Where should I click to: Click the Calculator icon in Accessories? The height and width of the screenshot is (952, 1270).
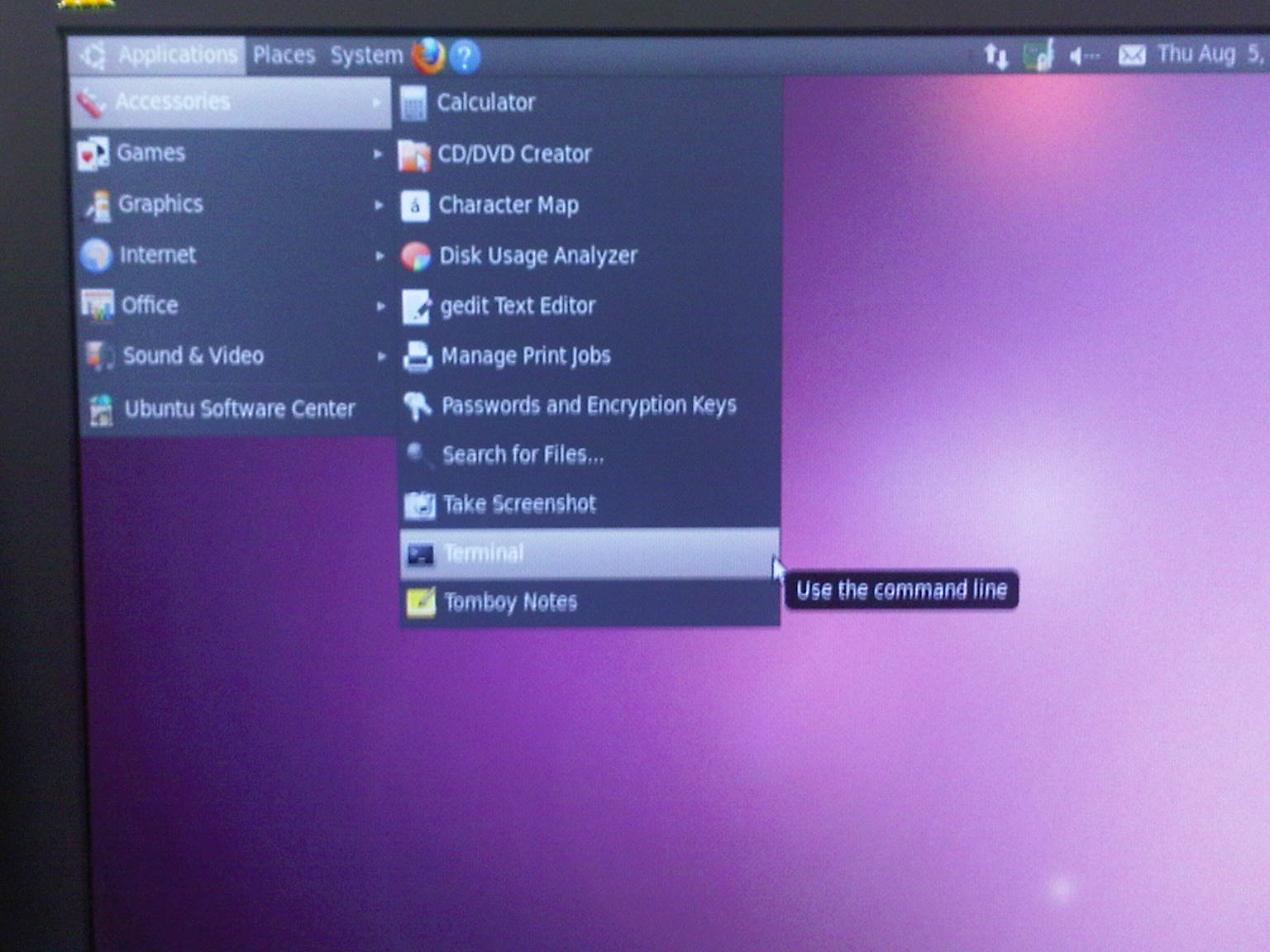413,103
